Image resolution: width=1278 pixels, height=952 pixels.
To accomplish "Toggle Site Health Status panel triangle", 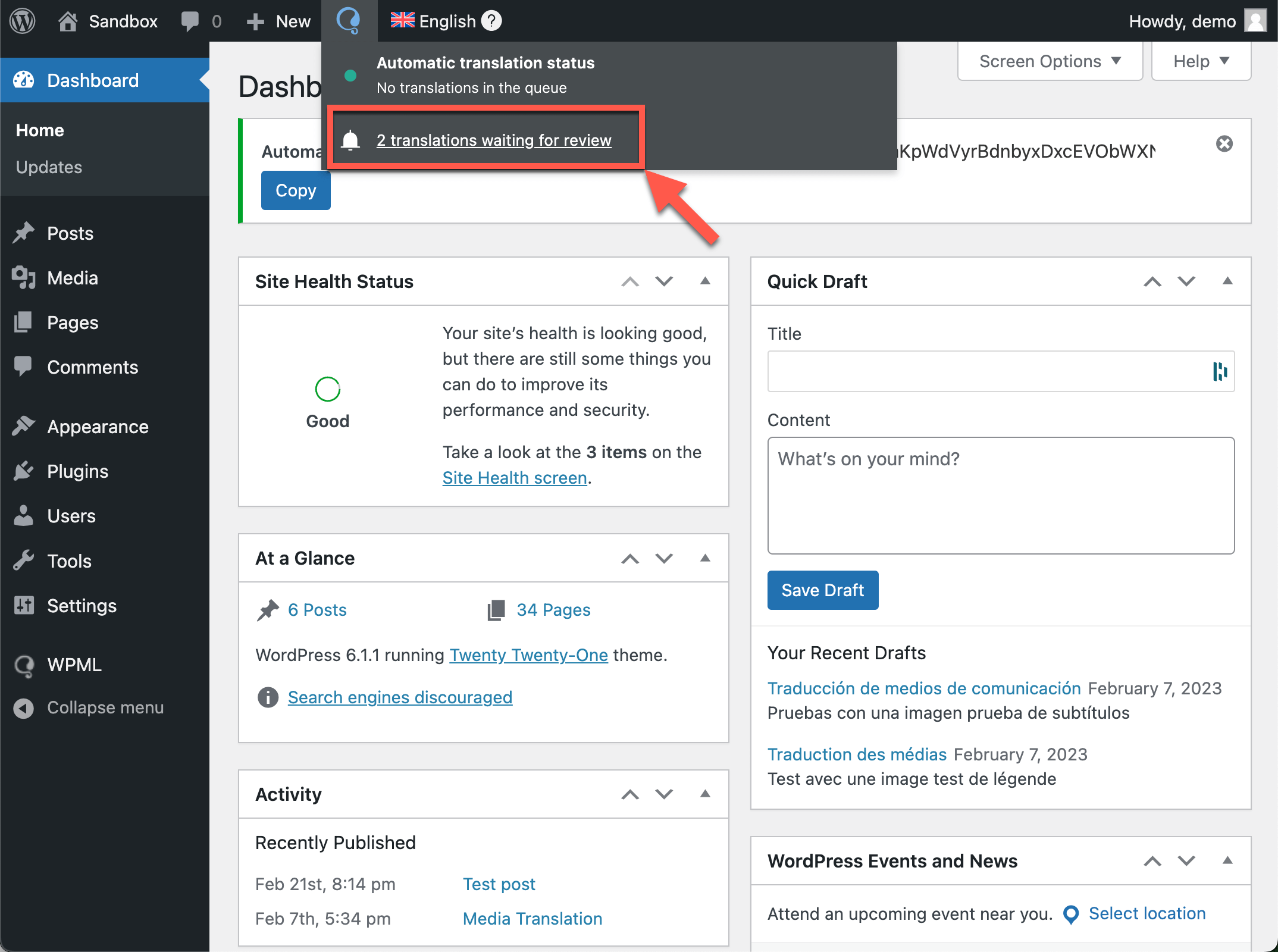I will [705, 281].
